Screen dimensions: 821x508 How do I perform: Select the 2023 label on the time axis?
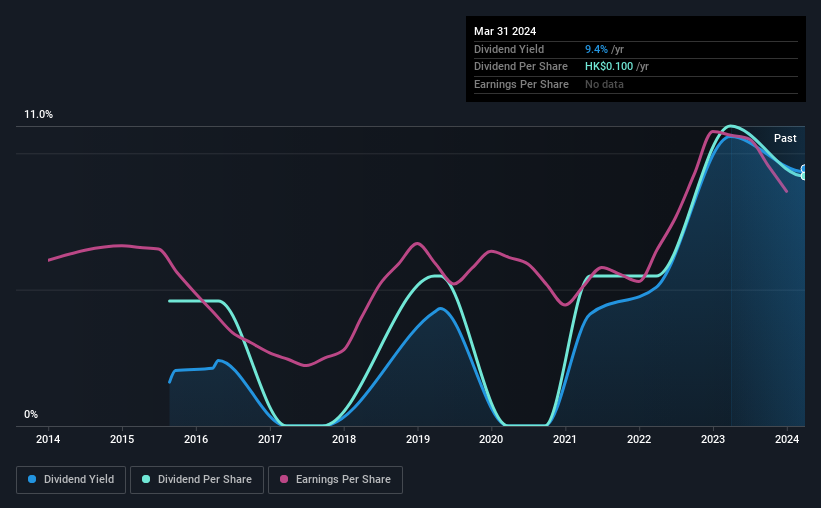pyautogui.click(x=713, y=439)
